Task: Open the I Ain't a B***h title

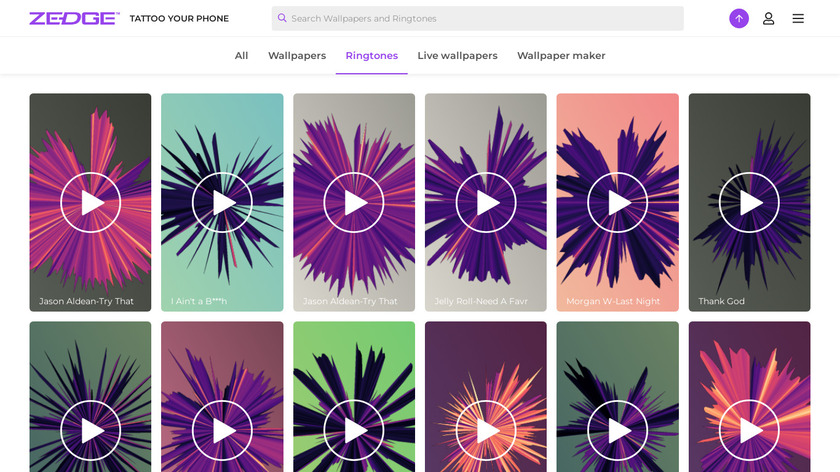Action: tap(199, 301)
